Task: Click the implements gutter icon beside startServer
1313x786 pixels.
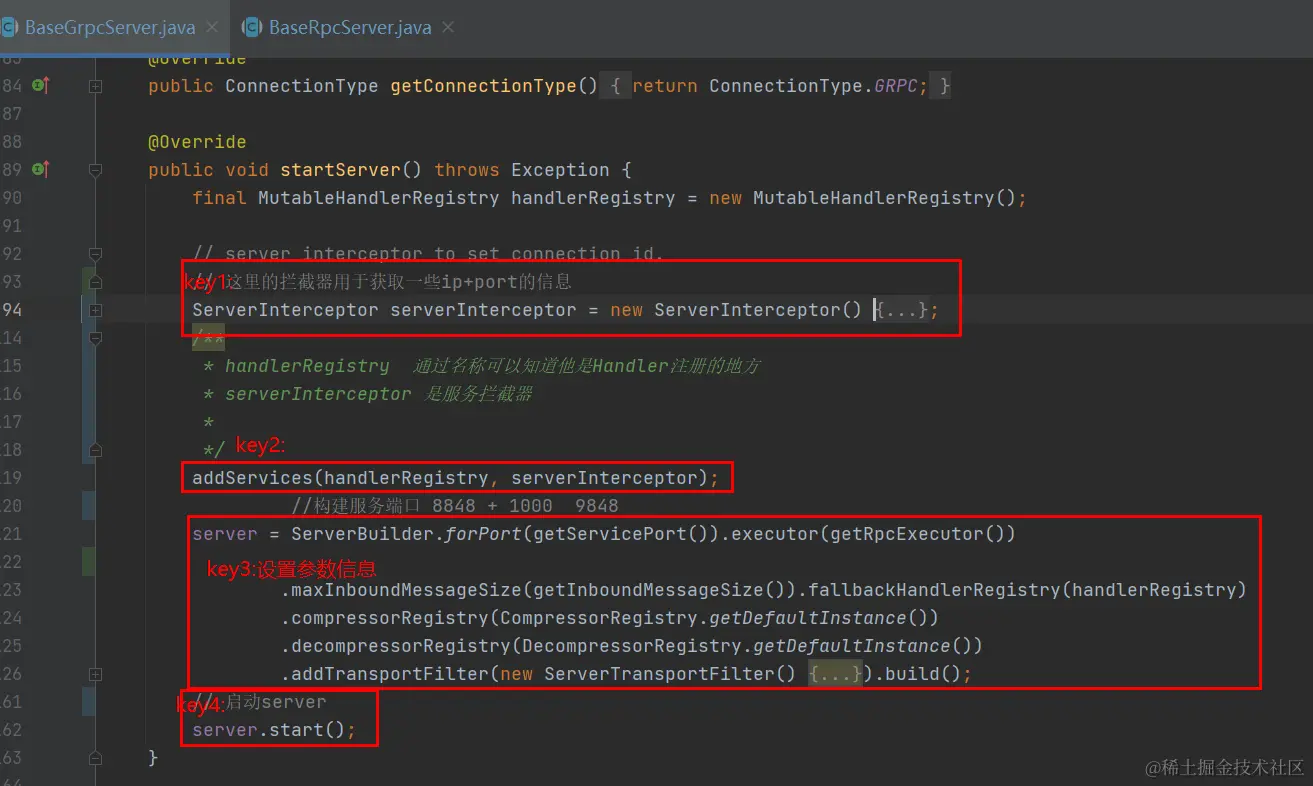Action: point(40,170)
